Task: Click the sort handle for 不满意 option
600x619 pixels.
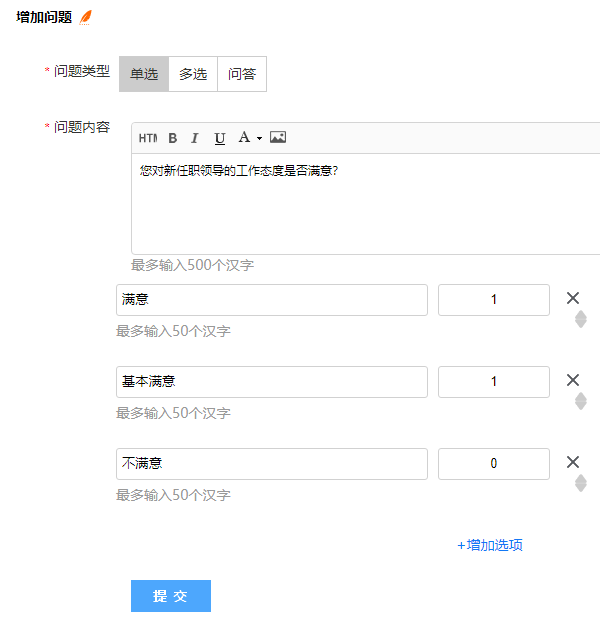Action: pos(581,483)
